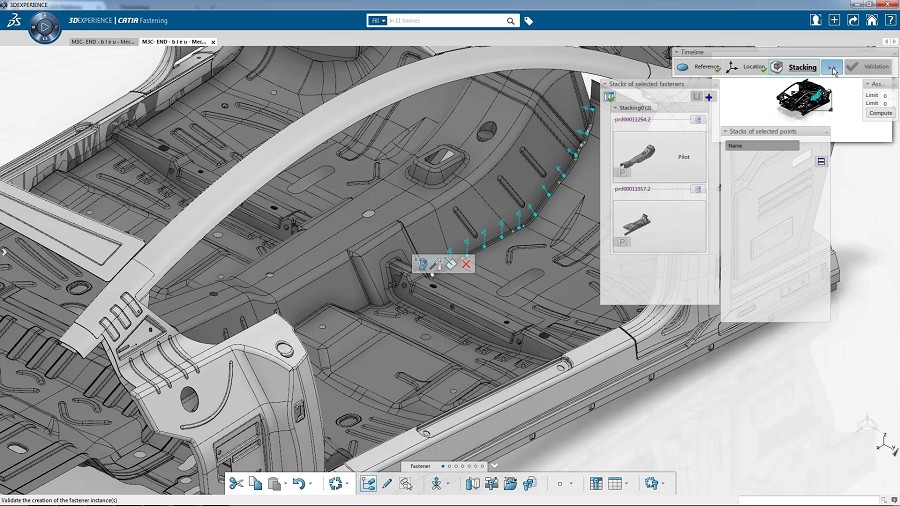Collapse the Timeline panel
This screenshot has width=900, height=506.
point(676,52)
